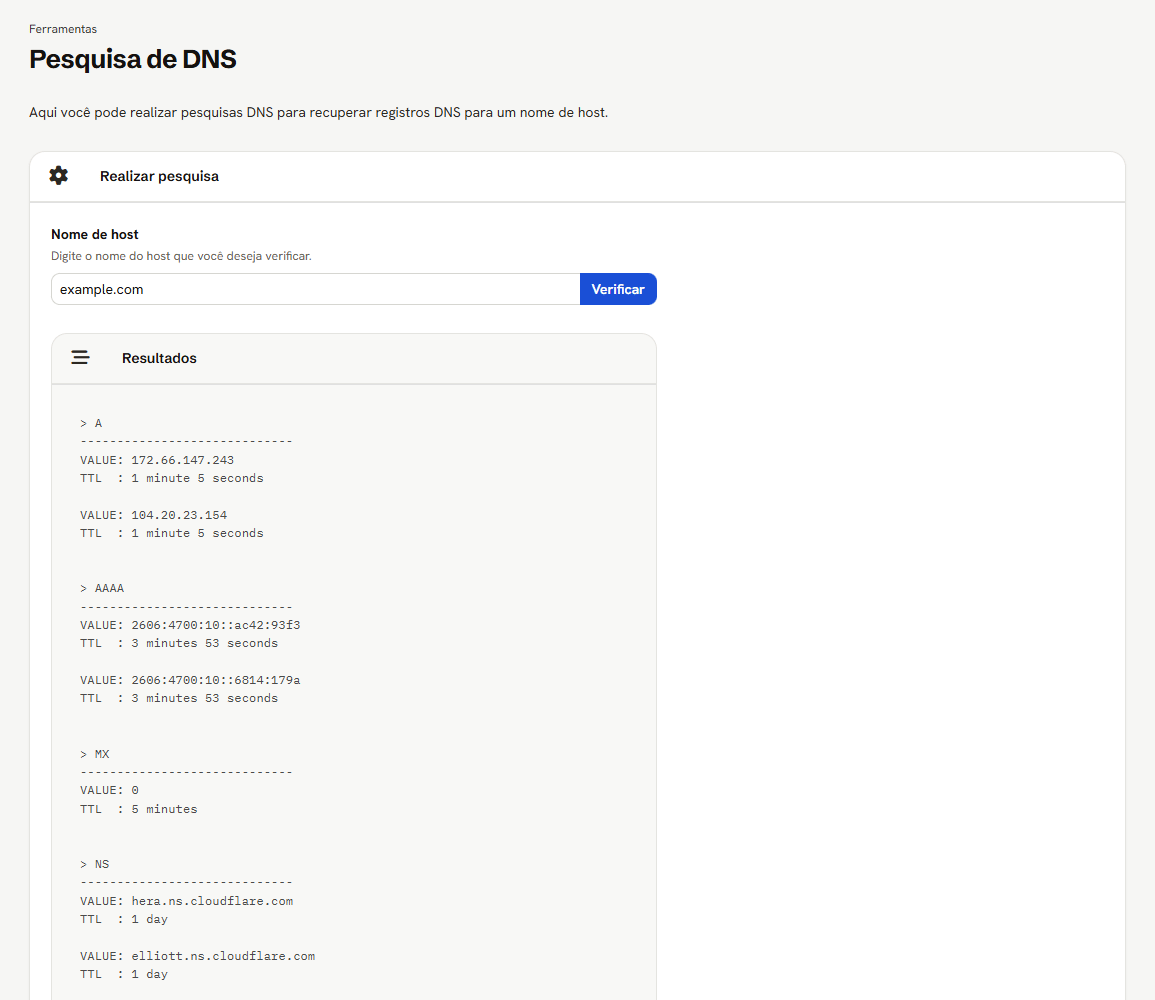The width and height of the screenshot is (1155, 1000).
Task: Click the Resultados panel title
Action: pyautogui.click(x=159, y=358)
